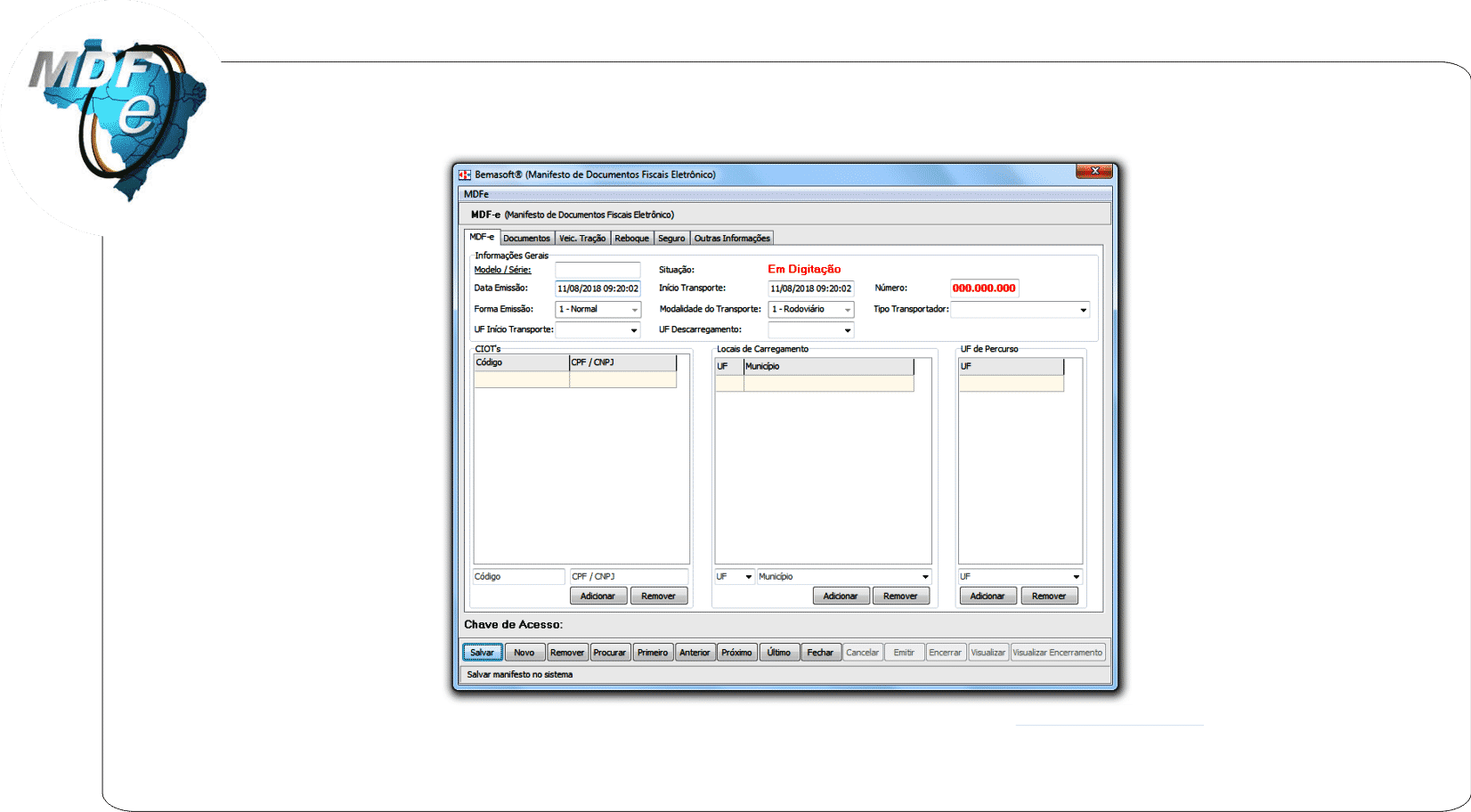Switch to the Documentos tab
The height and width of the screenshot is (812, 1471).
click(x=526, y=238)
